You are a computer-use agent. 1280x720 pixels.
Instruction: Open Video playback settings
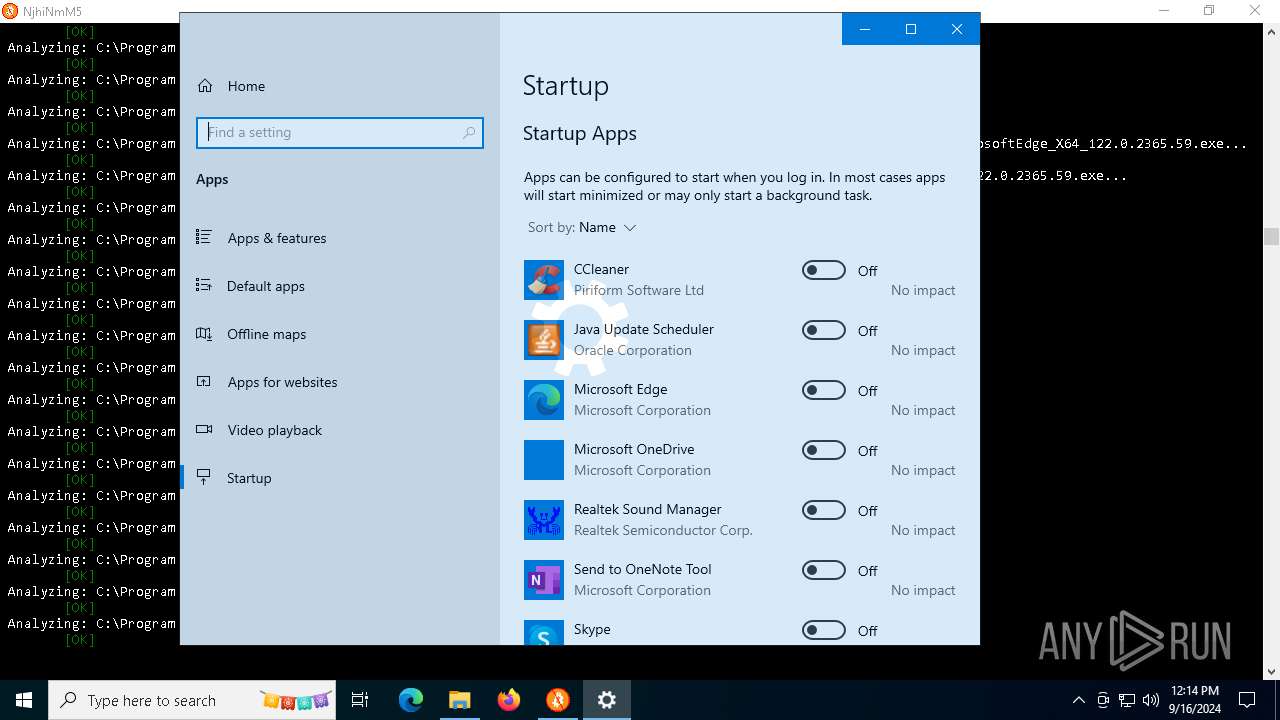tap(340, 430)
